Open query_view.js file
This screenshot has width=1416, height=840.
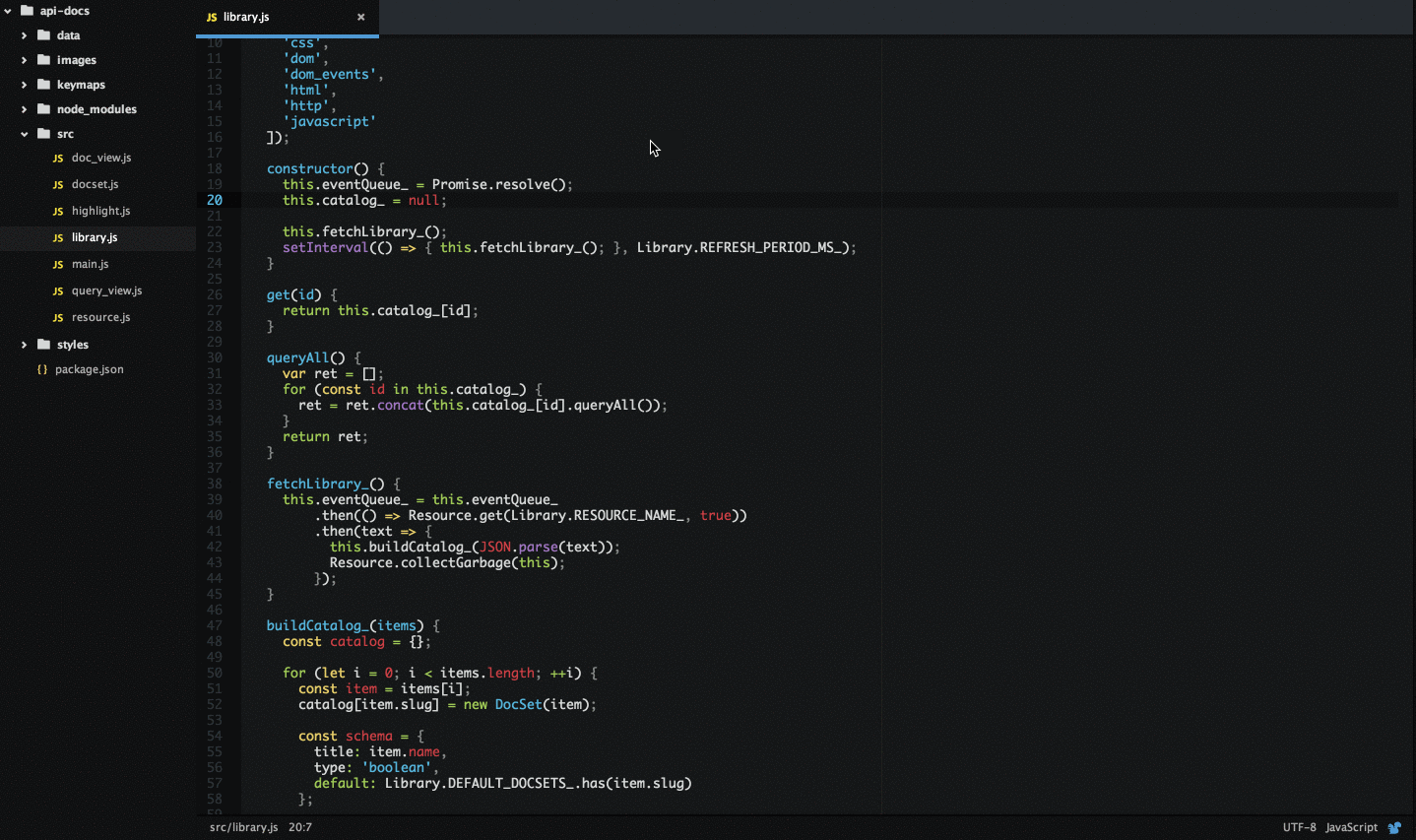tap(106, 291)
